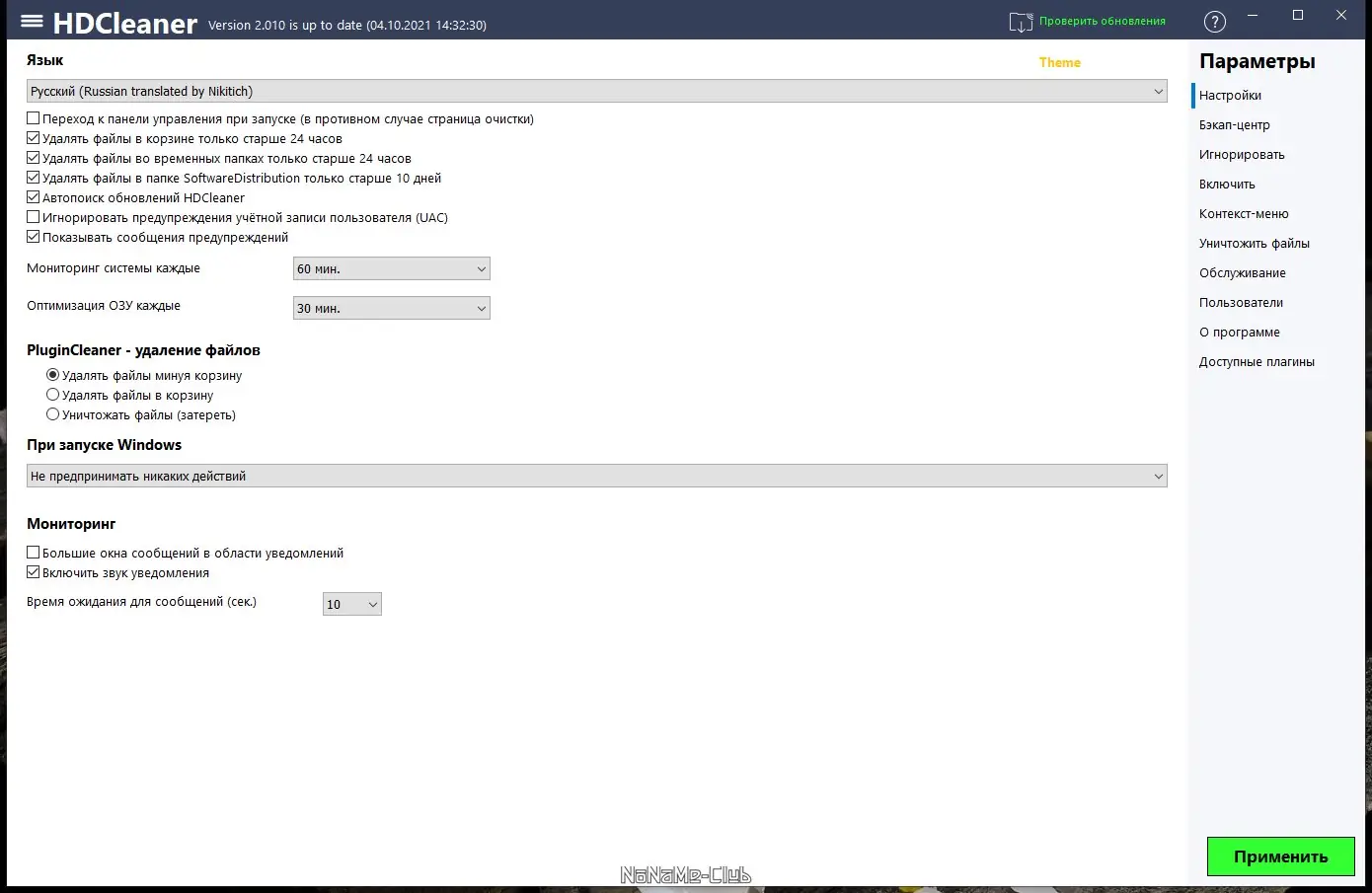Viewport: 1372px width, 893px height.
Task: Click the version up-to-date status text
Action: coord(347,25)
